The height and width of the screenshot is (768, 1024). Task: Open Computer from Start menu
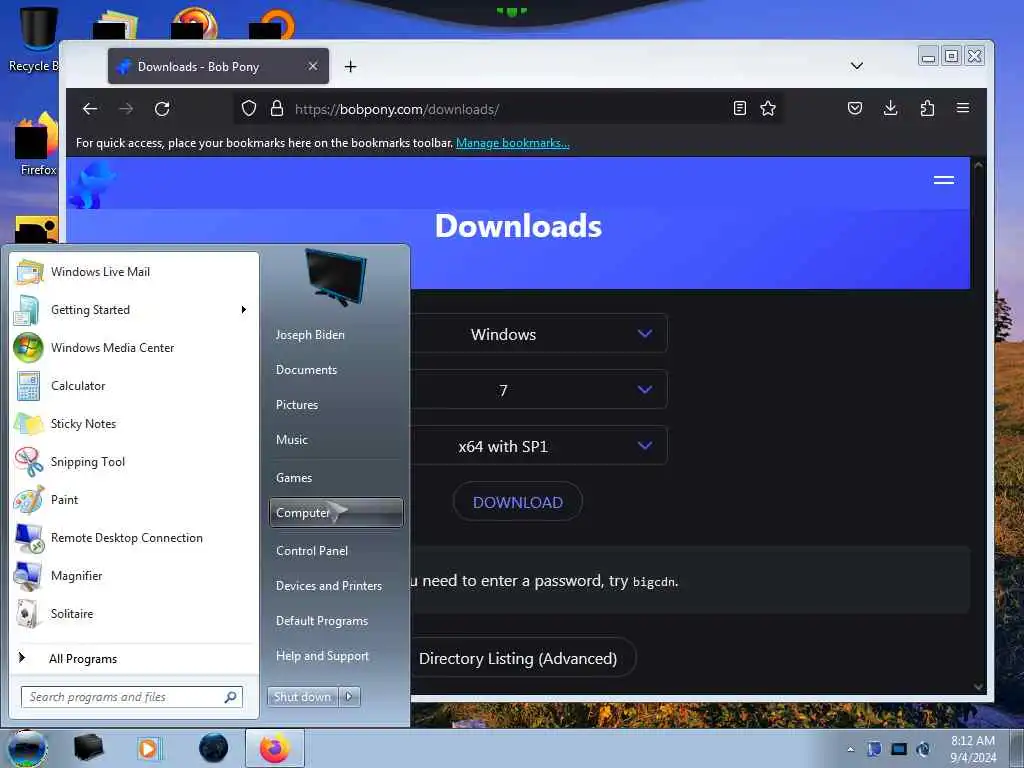(336, 513)
